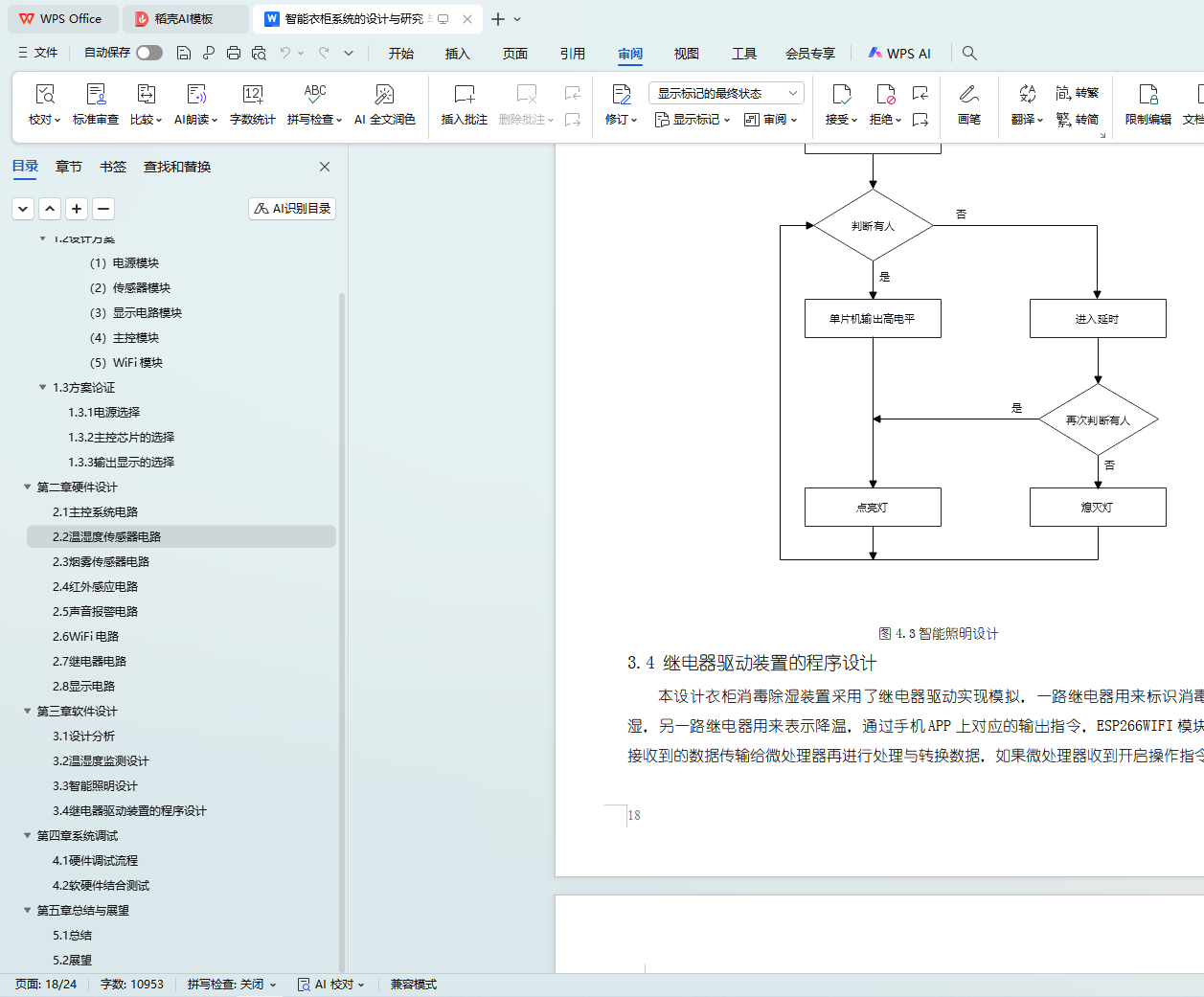The height and width of the screenshot is (997, 1204).
Task: Open the 显示标记的最终状态 dropdown
Action: pyautogui.click(x=725, y=93)
